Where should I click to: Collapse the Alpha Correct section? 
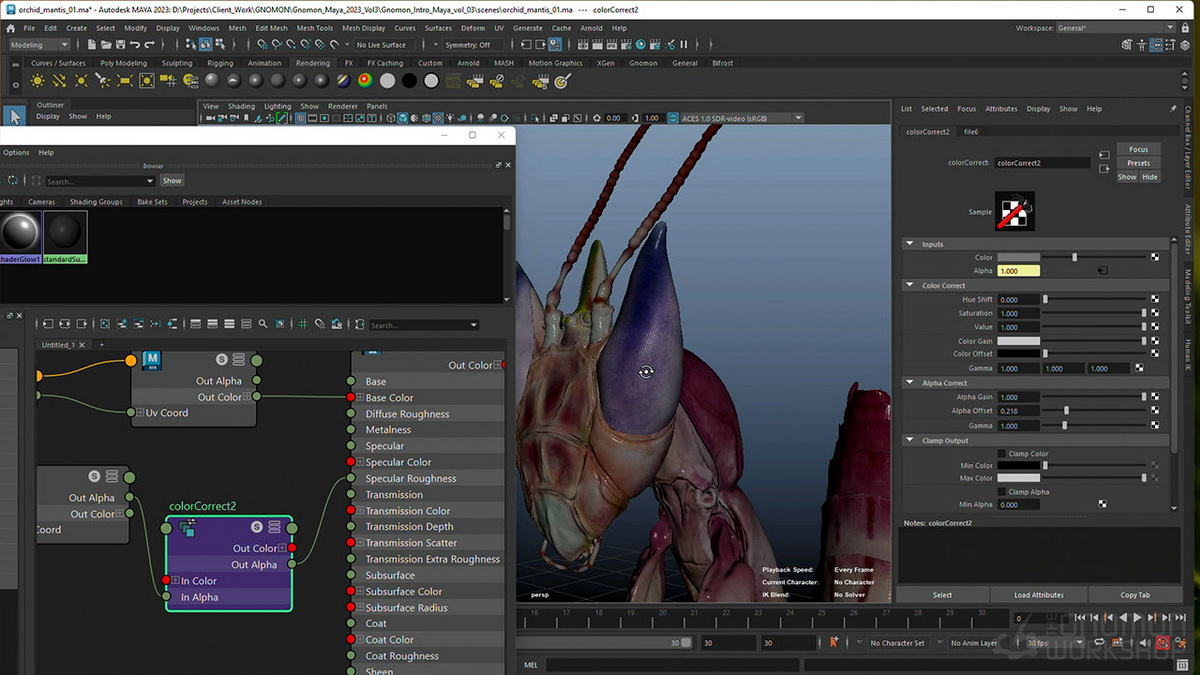pyautogui.click(x=909, y=383)
